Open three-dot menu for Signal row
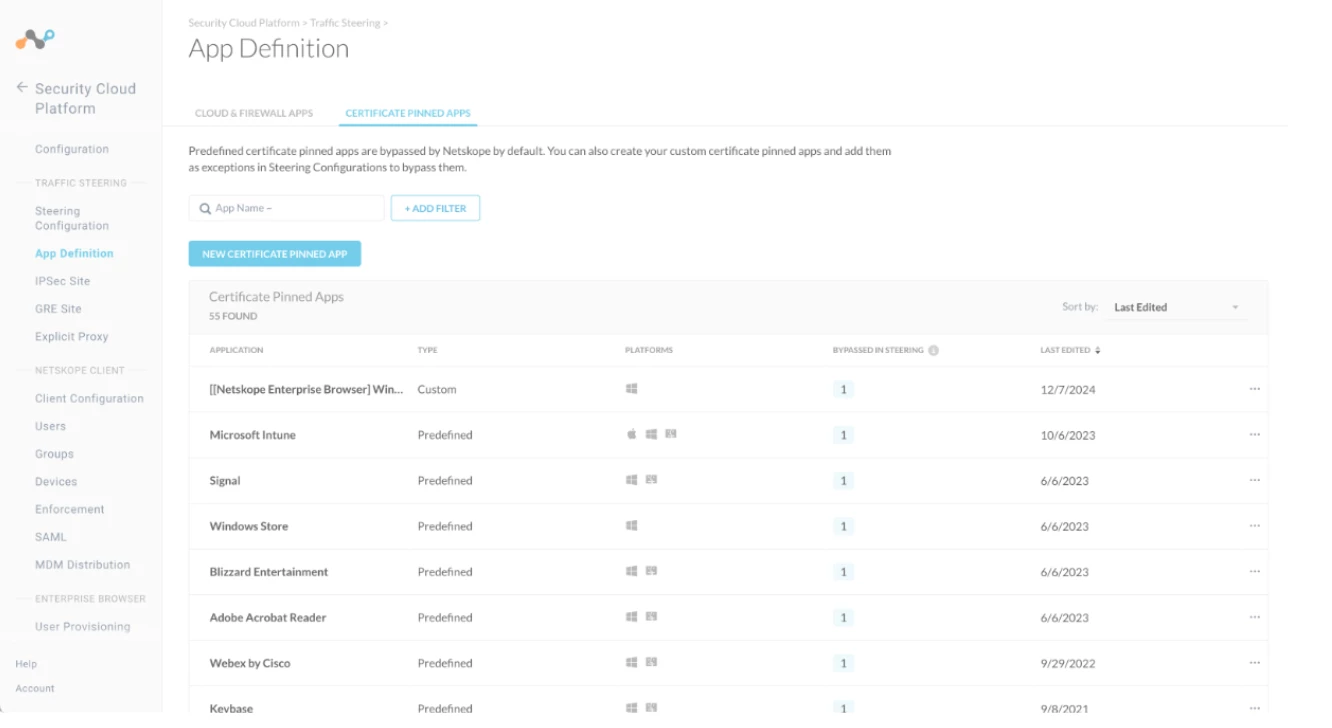 click(x=1254, y=480)
